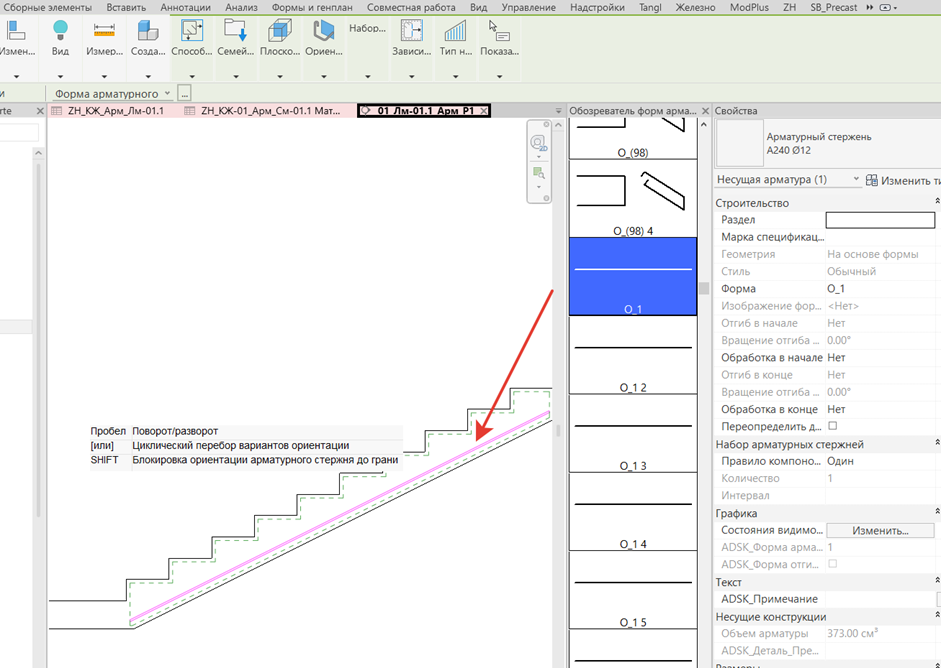Open the Аннотации ribbon tab
941x668 pixels.
(x=185, y=8)
